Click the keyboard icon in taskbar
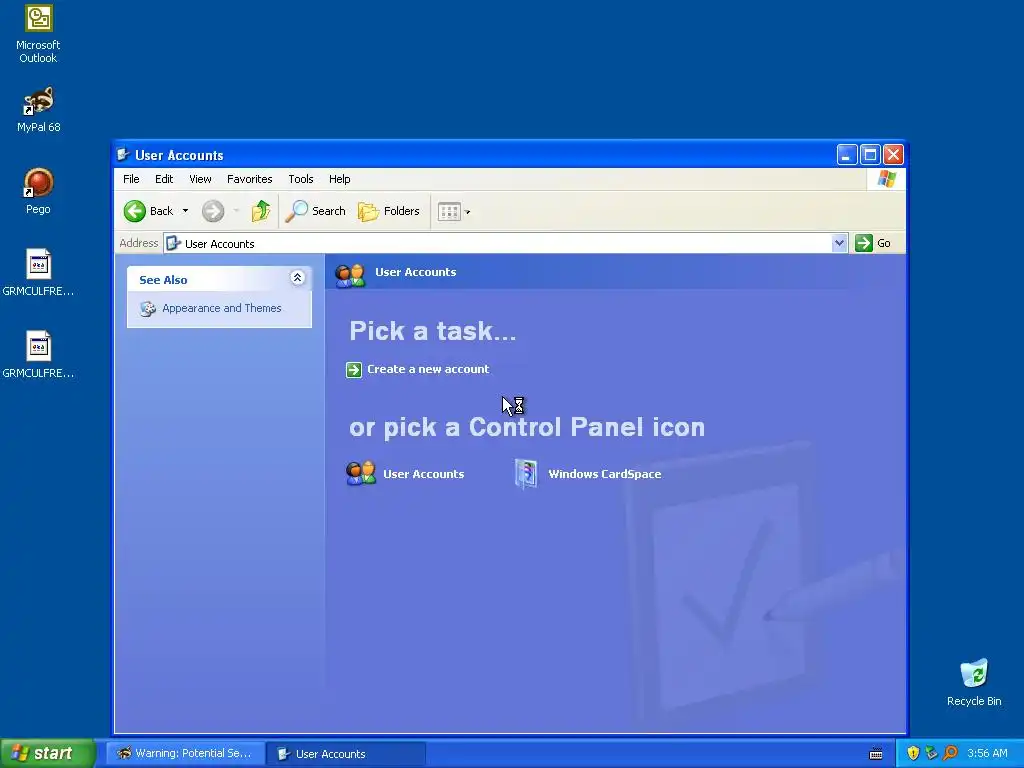Viewport: 1024px width, 768px height. point(876,754)
